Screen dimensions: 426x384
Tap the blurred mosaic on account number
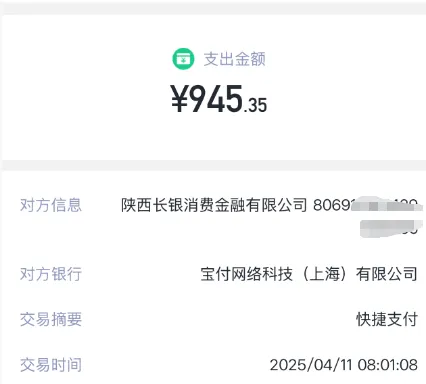click(x=387, y=204)
